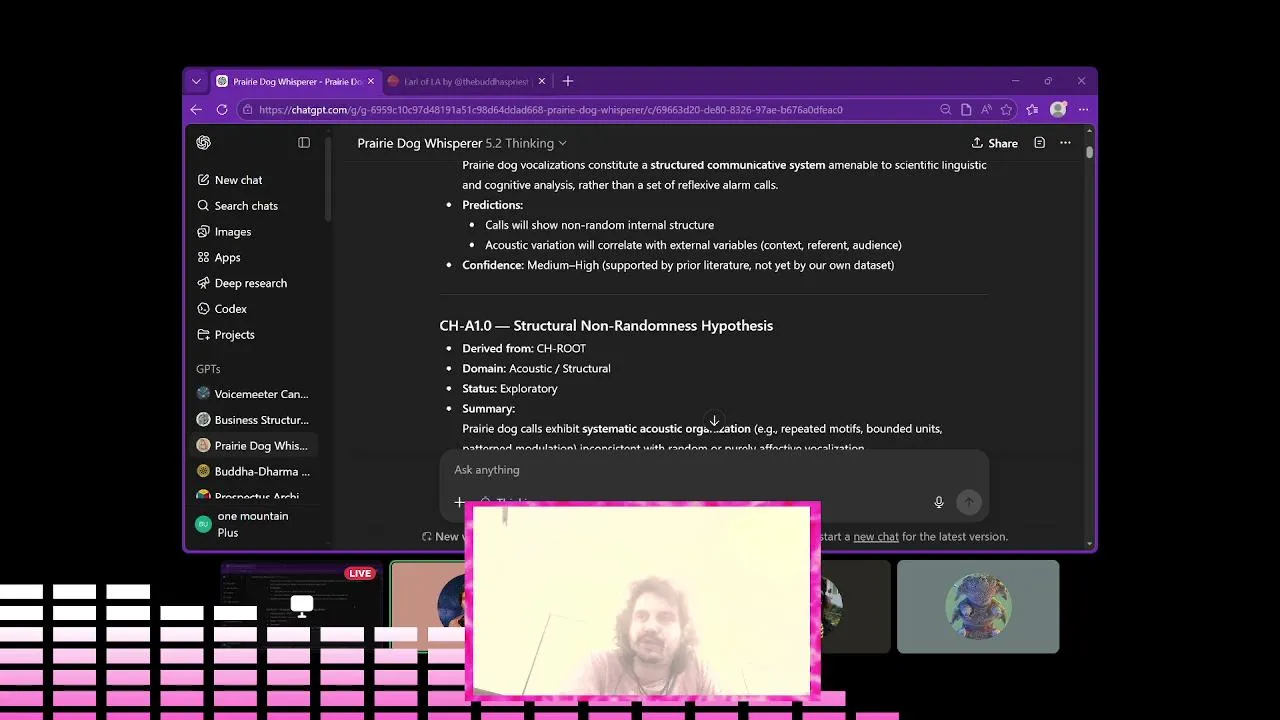Click the zoom magnifier icon in address bar
Viewport: 1280px width, 720px height.
pos(946,110)
